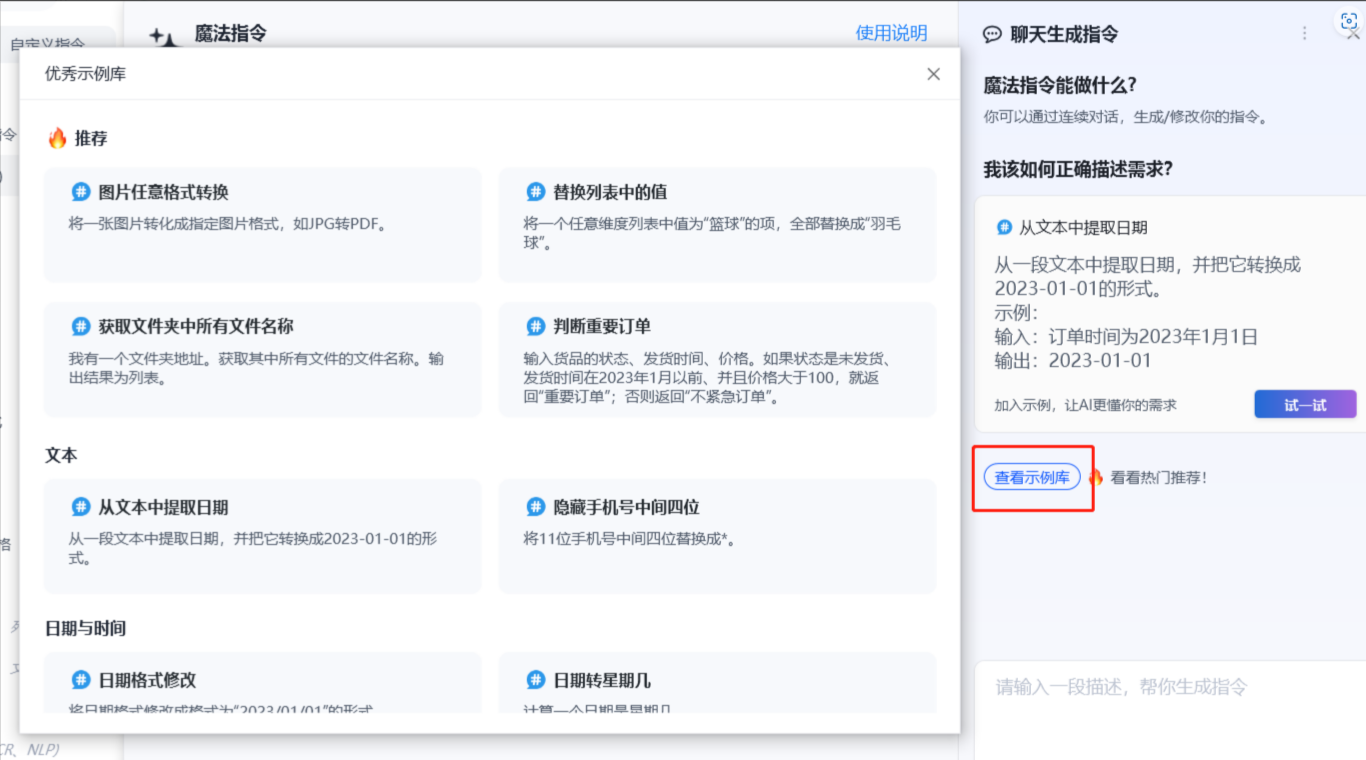
Task: Select the 从文本中提取日期 example card
Action: 262,536
